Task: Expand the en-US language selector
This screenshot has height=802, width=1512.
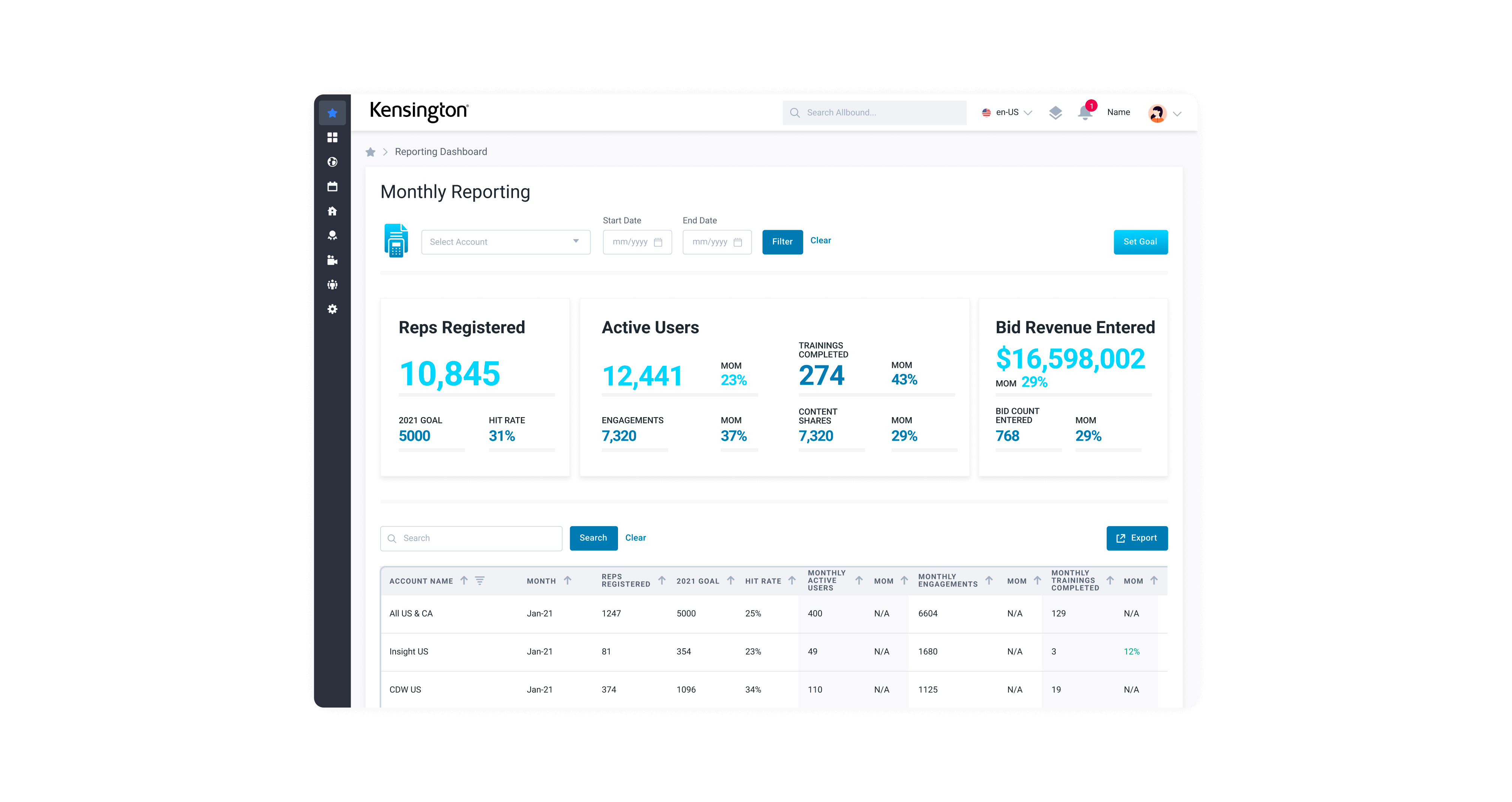Action: click(1006, 113)
